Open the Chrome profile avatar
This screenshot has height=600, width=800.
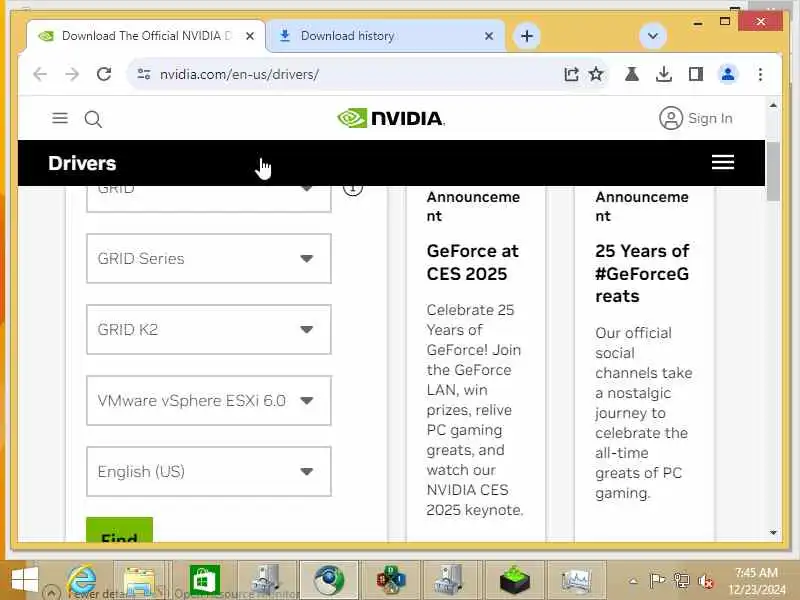click(728, 74)
